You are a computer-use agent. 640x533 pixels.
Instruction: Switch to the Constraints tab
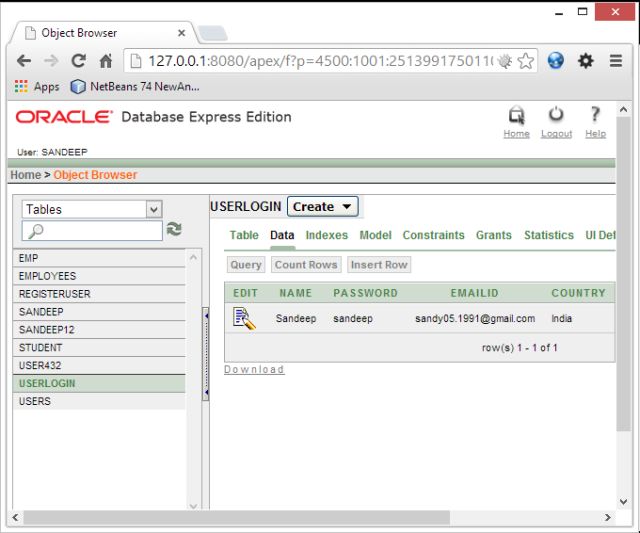[433, 235]
